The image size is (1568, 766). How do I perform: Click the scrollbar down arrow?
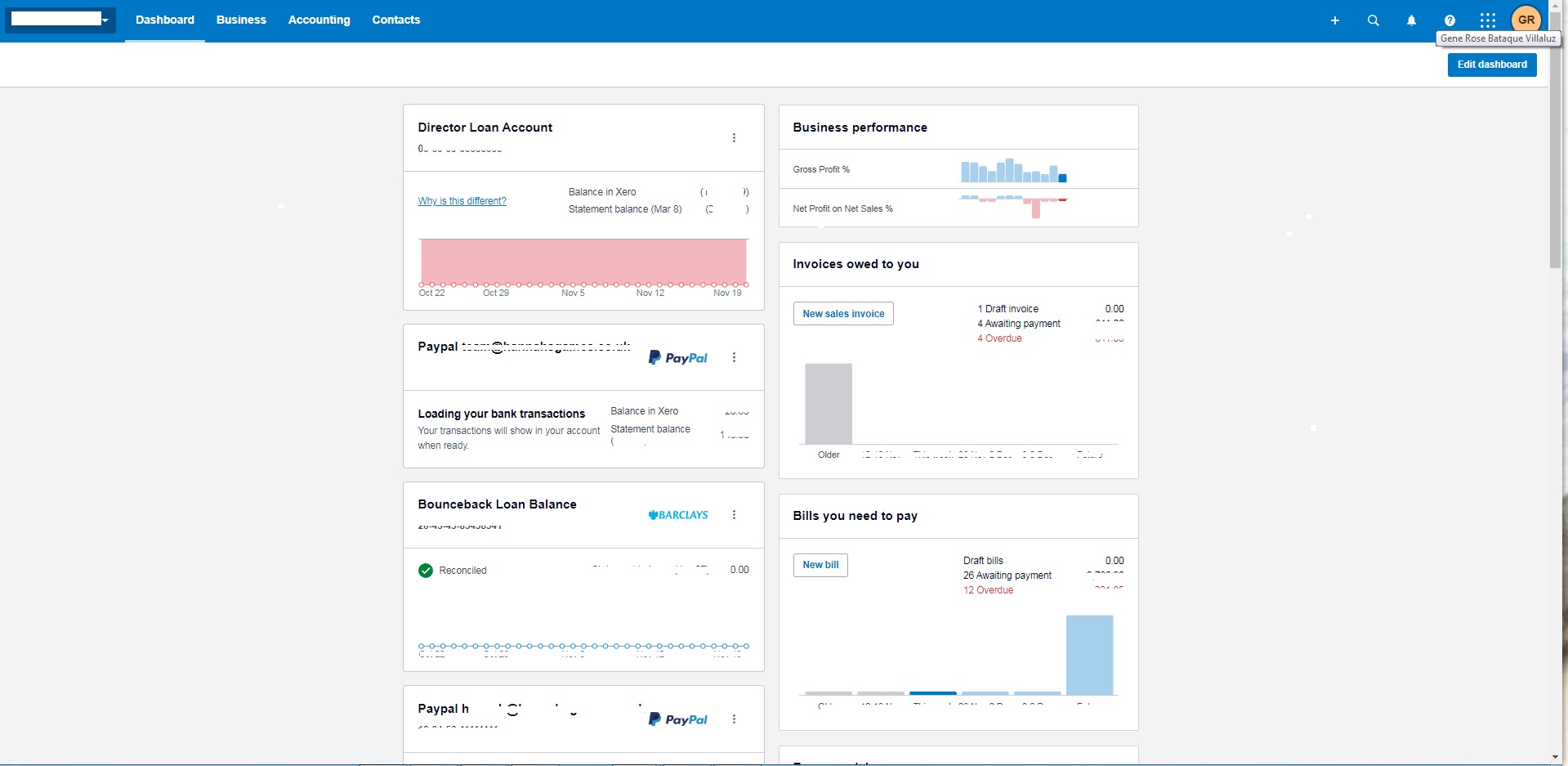tap(1555, 758)
